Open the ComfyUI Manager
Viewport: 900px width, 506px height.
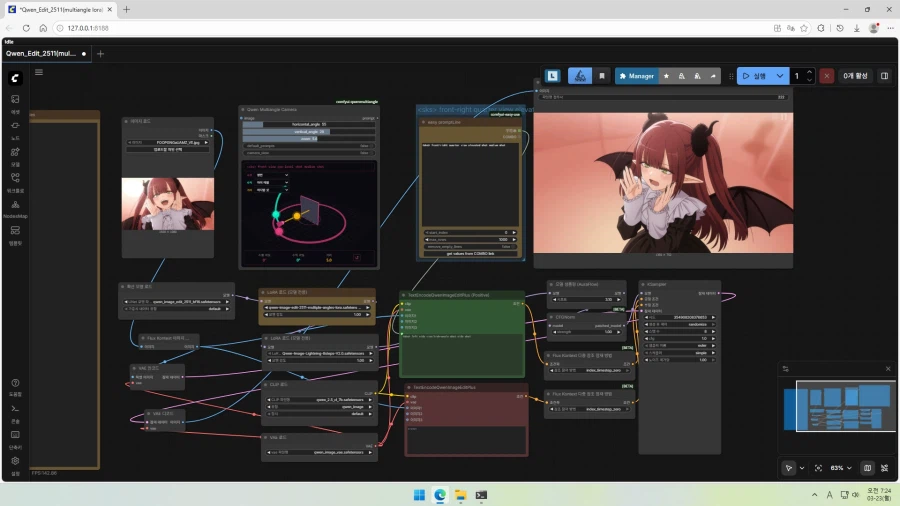636,76
